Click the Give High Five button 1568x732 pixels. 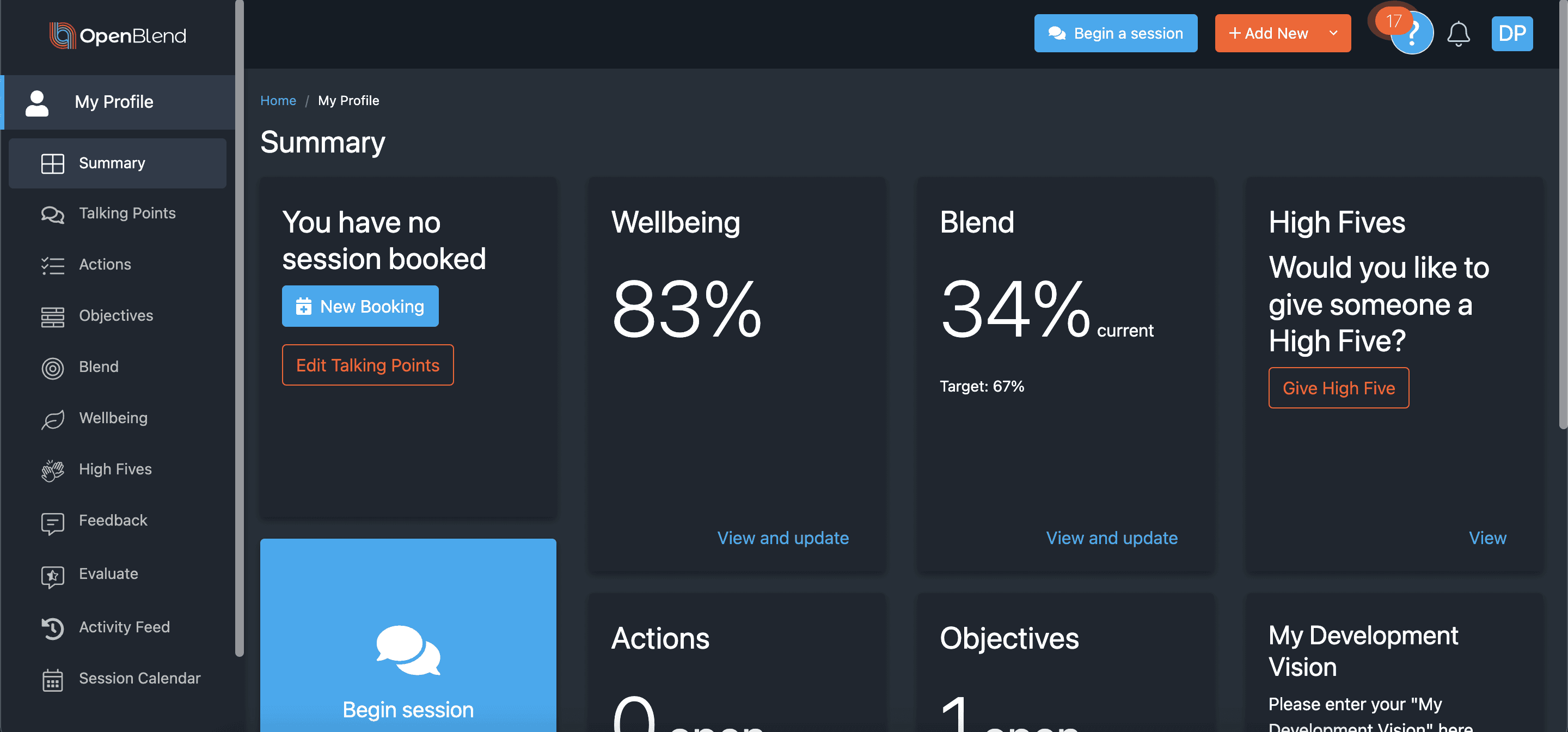[x=1338, y=388]
